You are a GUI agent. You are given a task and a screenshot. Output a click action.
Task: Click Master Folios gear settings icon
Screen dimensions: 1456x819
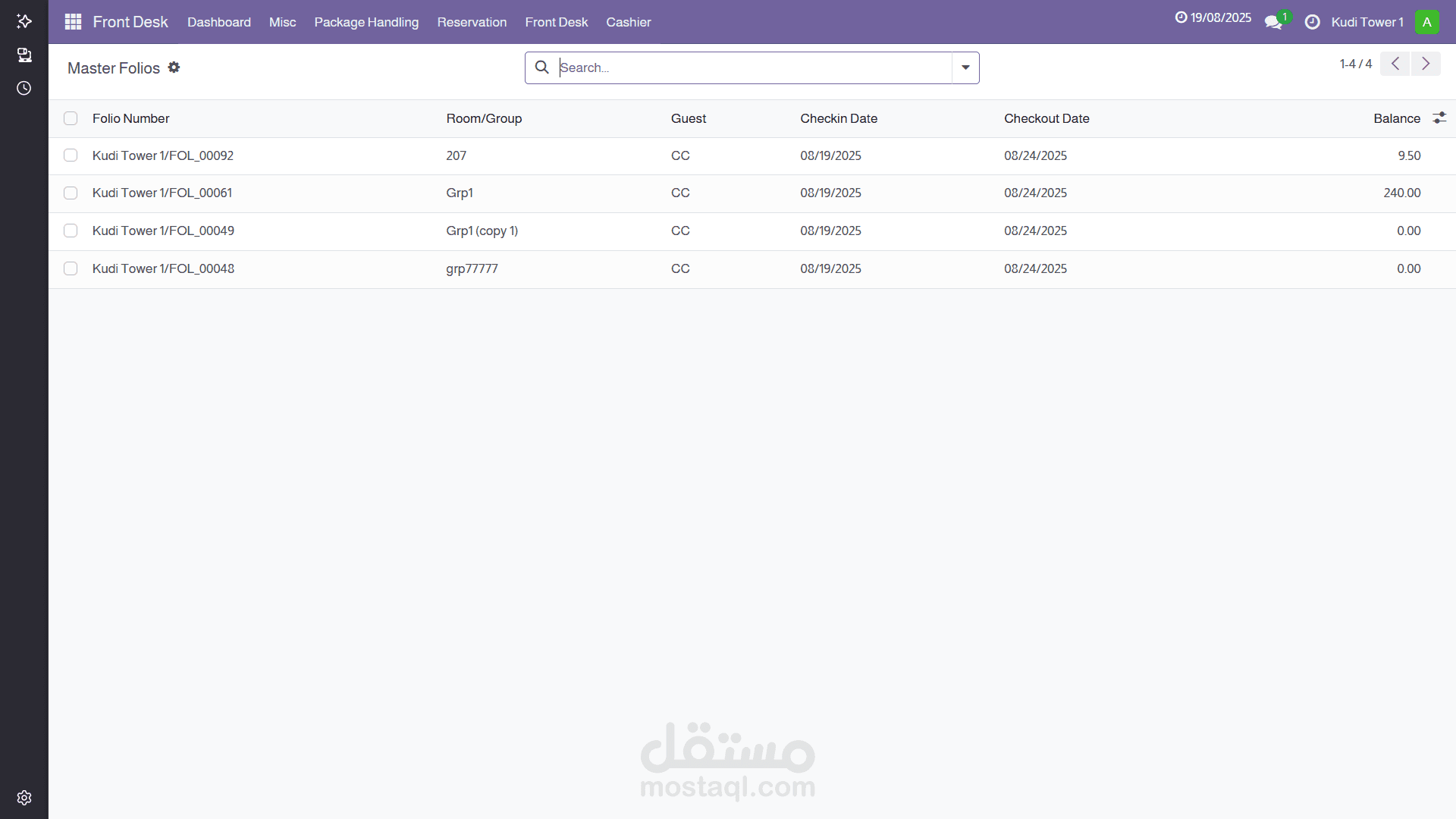[x=174, y=67]
